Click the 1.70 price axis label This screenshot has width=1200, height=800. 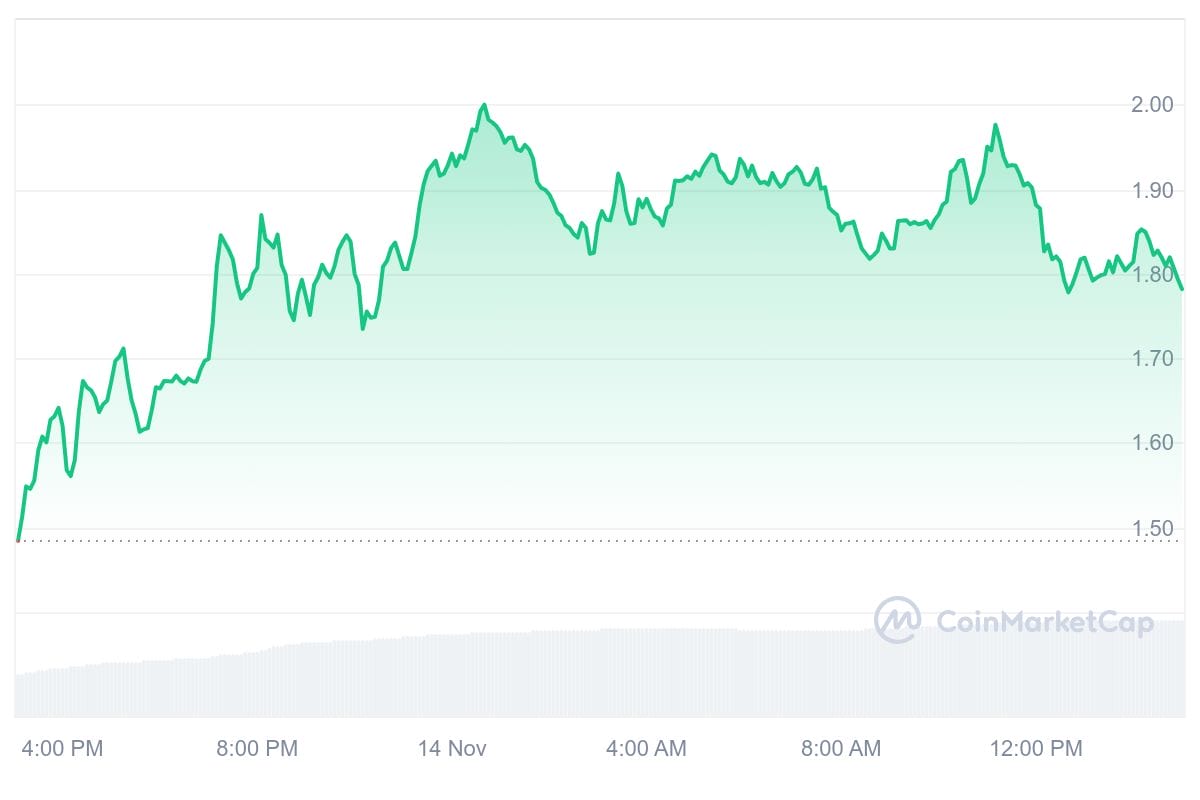point(1151,358)
